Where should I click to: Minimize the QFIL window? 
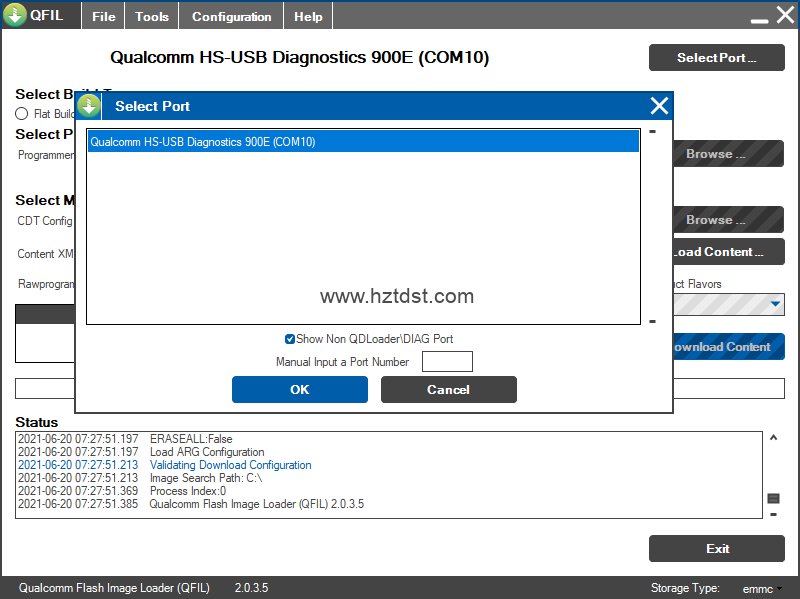759,19
